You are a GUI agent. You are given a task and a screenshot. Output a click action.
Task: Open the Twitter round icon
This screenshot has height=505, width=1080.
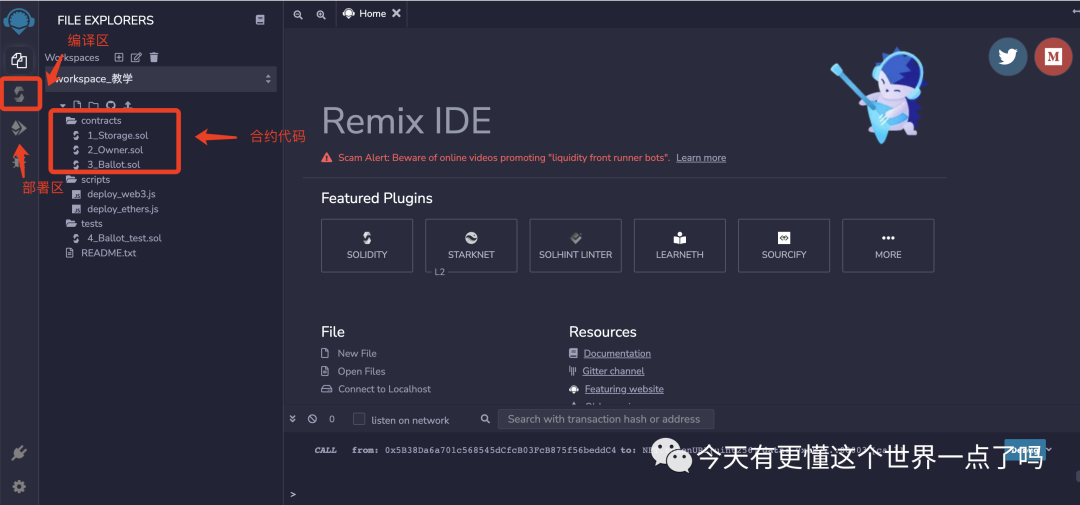tap(1008, 56)
